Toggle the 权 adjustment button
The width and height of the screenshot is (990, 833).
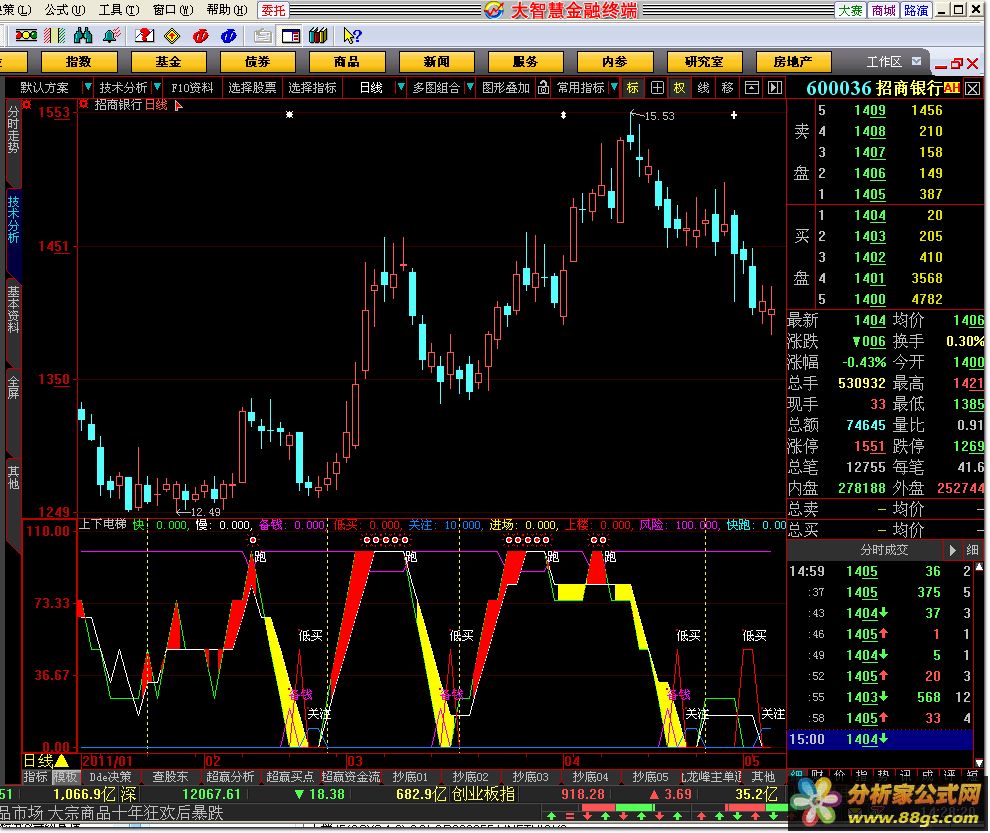pyautogui.click(x=679, y=88)
